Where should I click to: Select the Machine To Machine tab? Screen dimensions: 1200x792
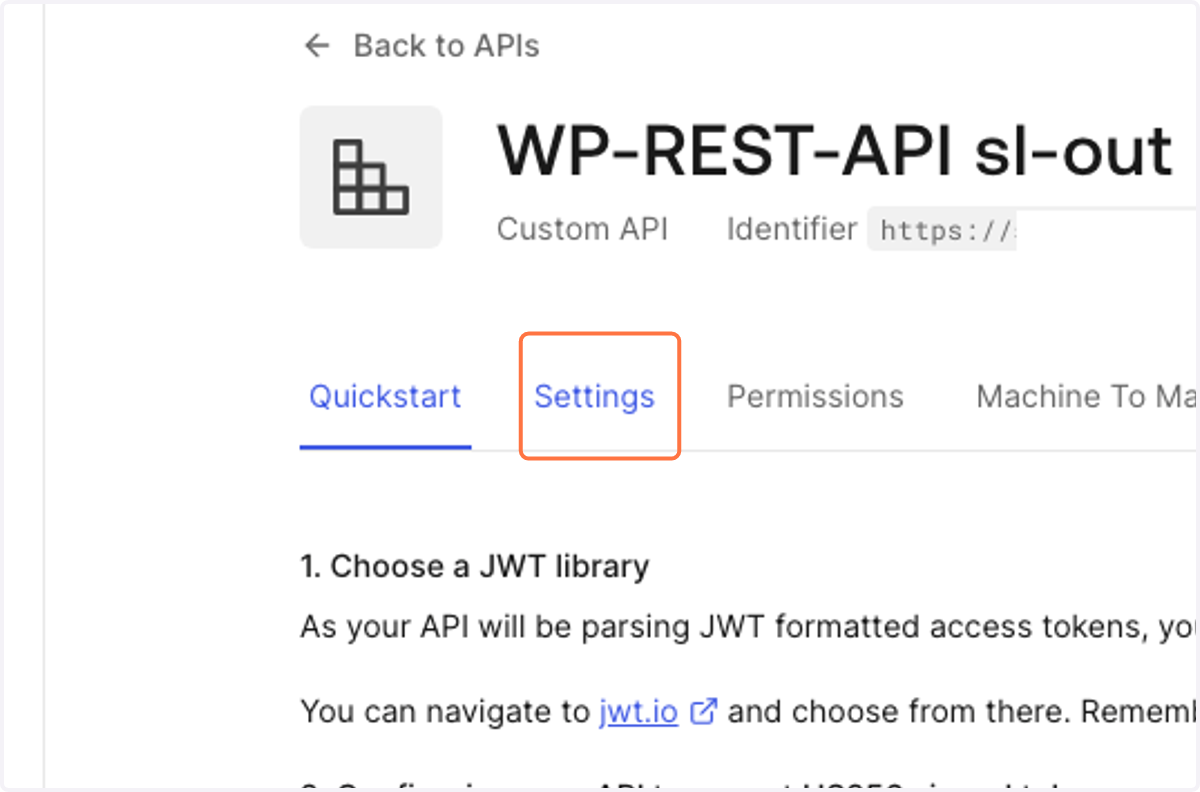coord(1087,397)
